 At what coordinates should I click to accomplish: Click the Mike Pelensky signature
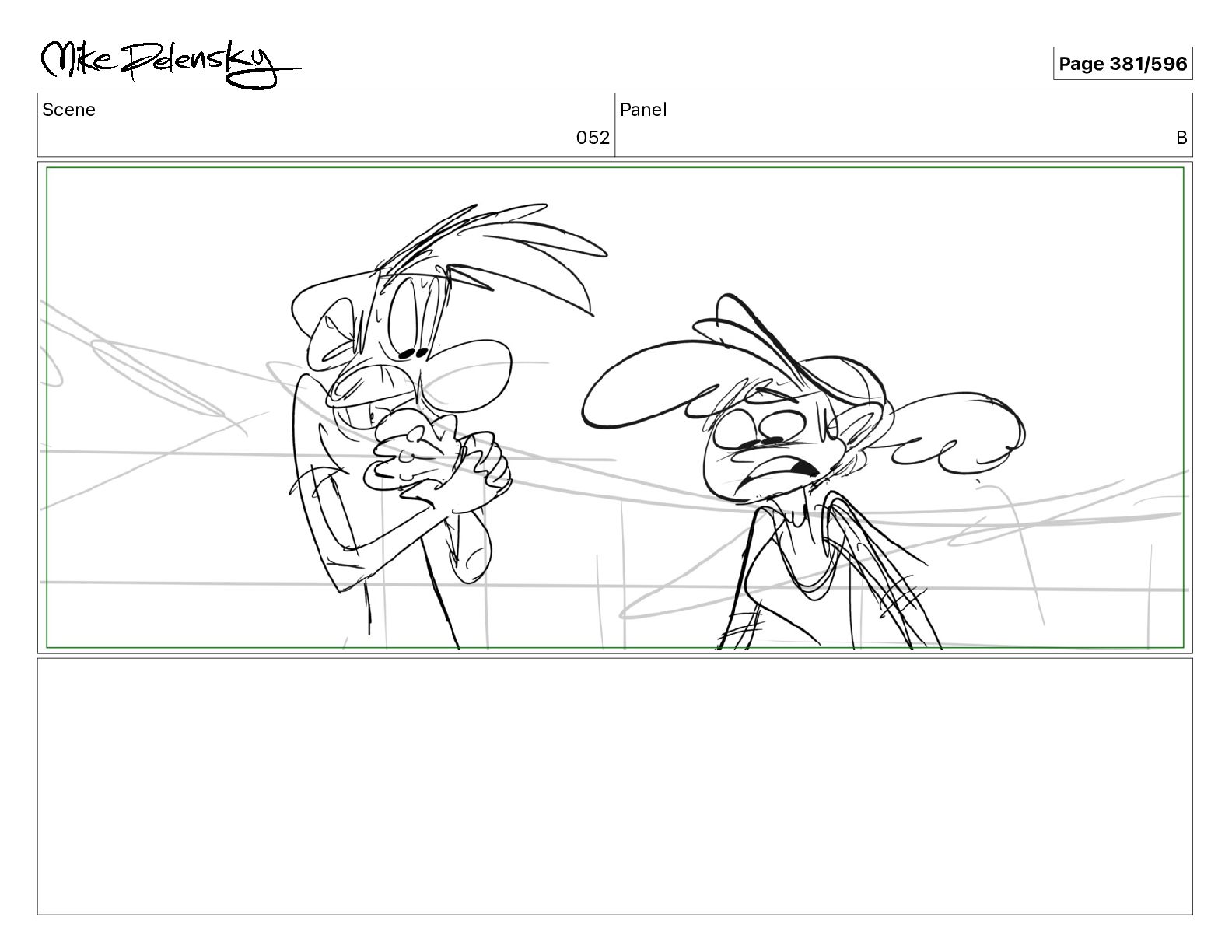pyautogui.click(x=170, y=64)
